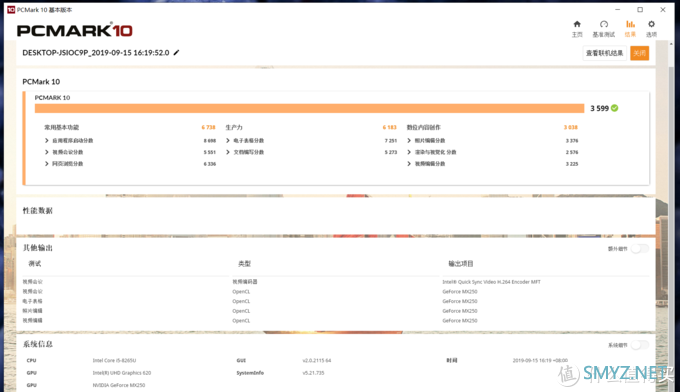The width and height of the screenshot is (680, 392).
Task: Click the pencil icon to rename result
Action: coord(176,53)
